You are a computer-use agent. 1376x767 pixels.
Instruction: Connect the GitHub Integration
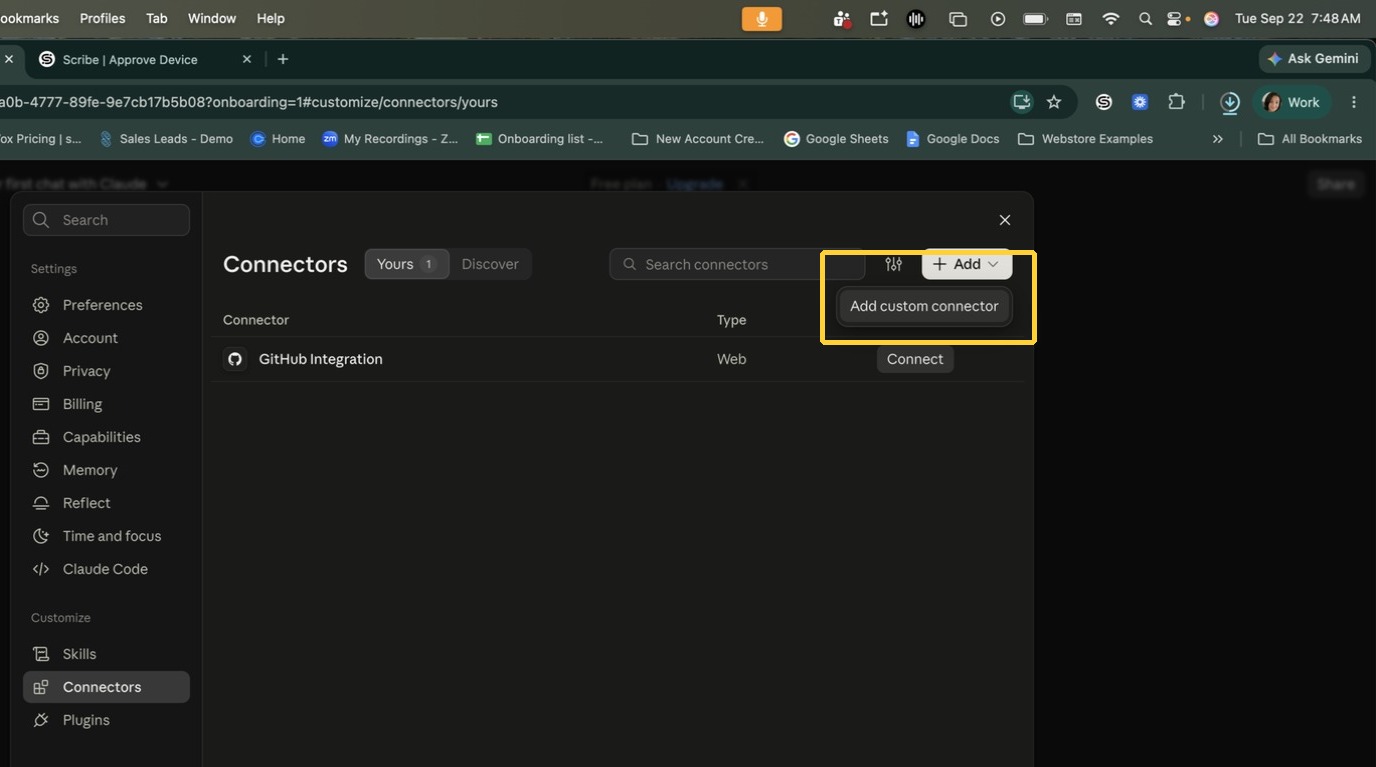click(915, 359)
